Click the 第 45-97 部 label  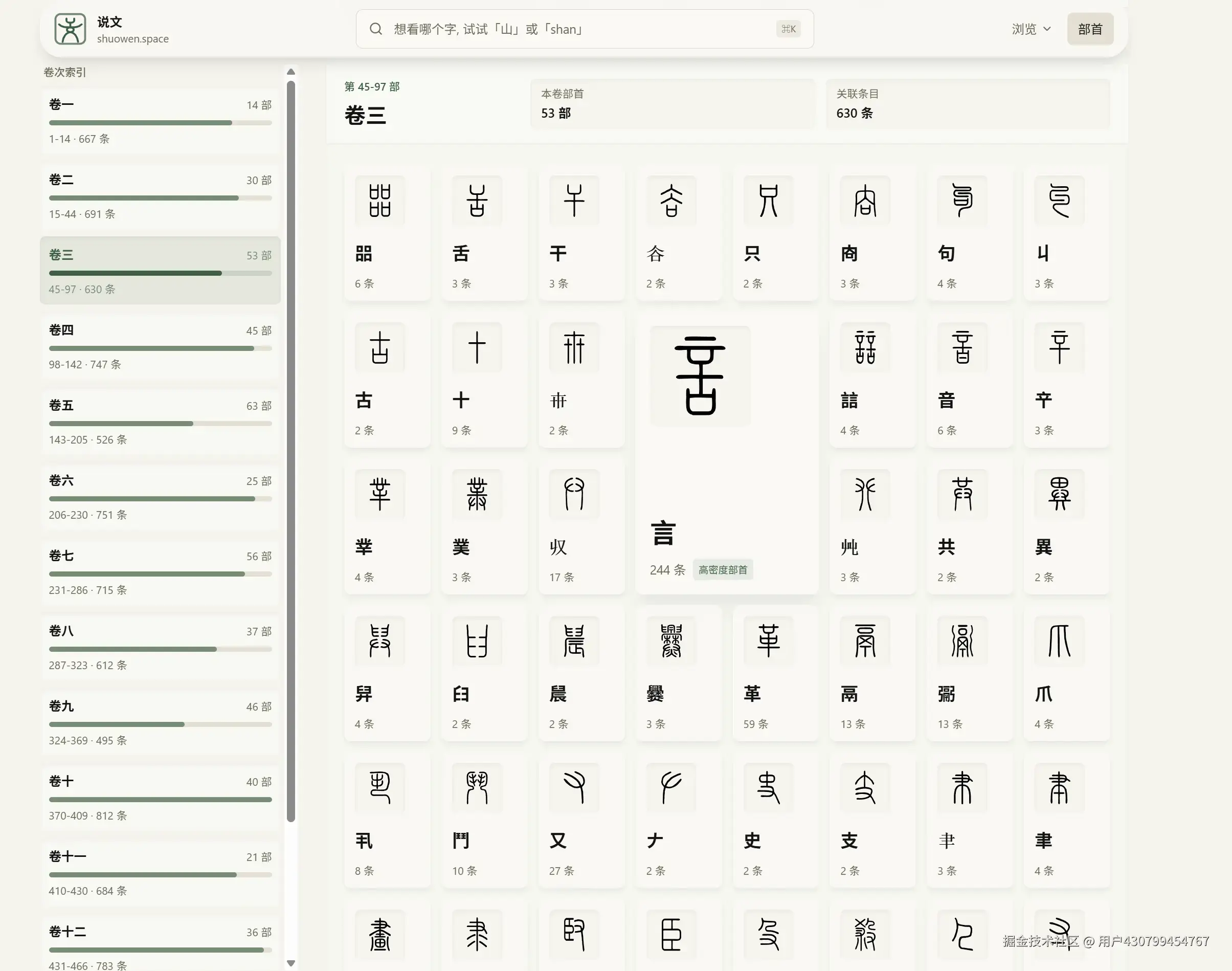[372, 86]
